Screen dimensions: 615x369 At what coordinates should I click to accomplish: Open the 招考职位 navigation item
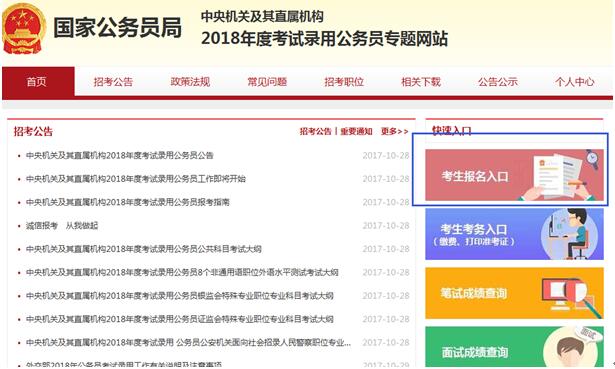(344, 82)
